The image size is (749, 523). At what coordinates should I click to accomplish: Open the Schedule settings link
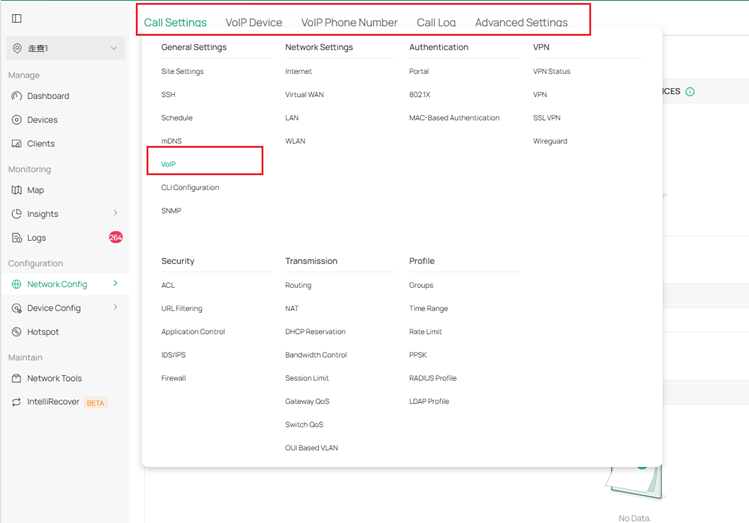177,118
